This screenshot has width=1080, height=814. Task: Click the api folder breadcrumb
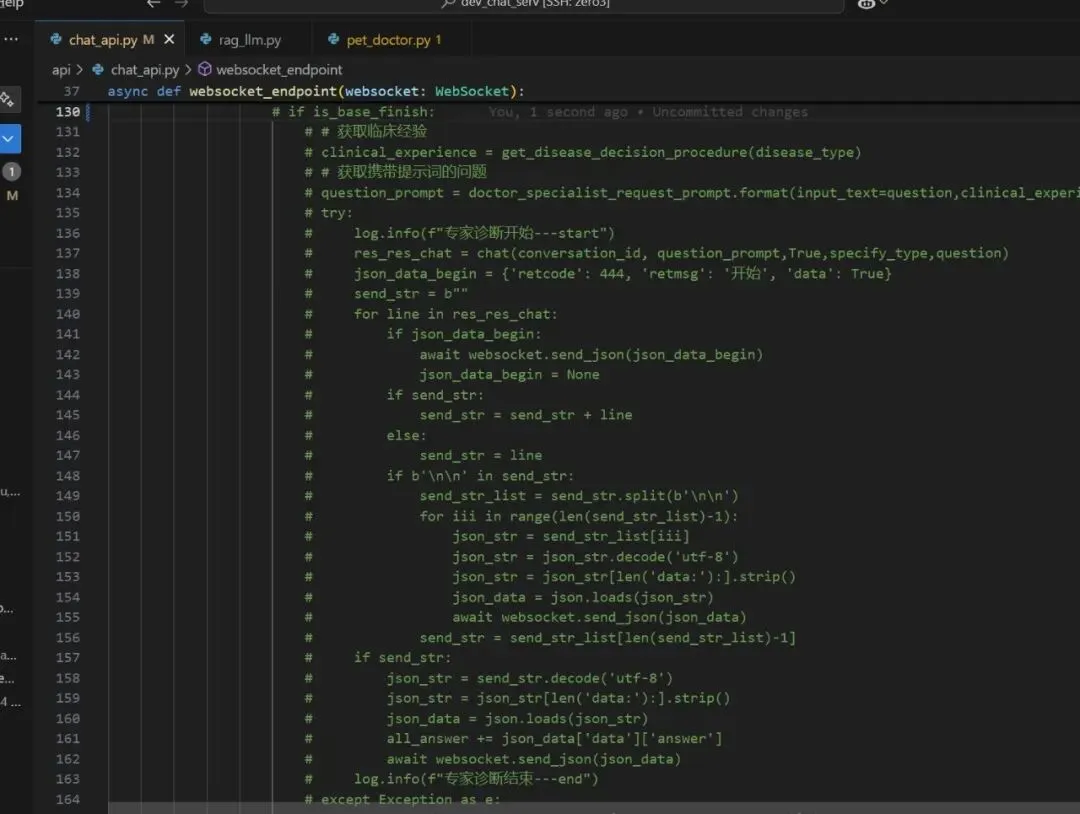pyautogui.click(x=61, y=70)
